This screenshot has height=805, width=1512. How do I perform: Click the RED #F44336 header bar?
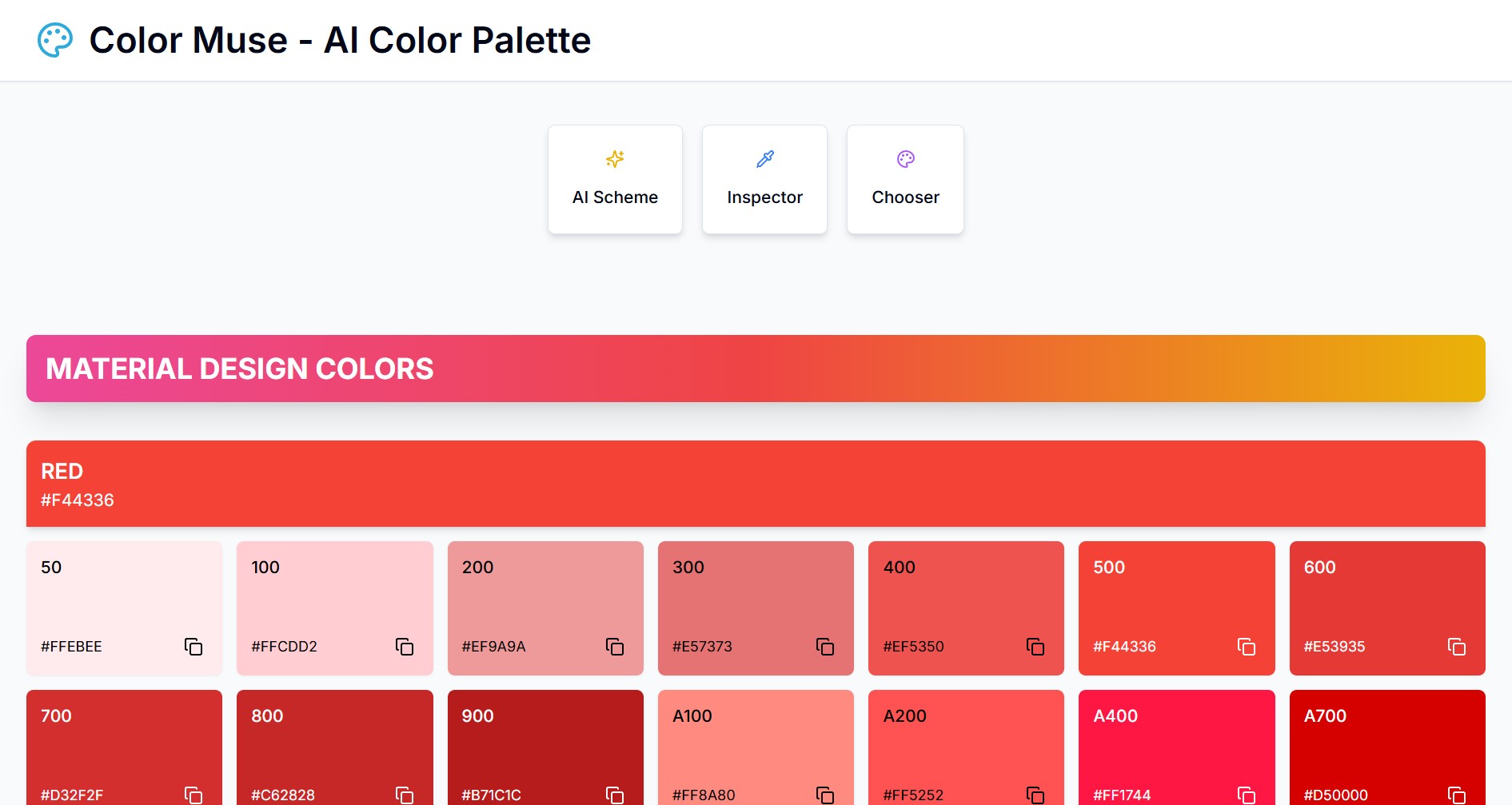coord(756,484)
